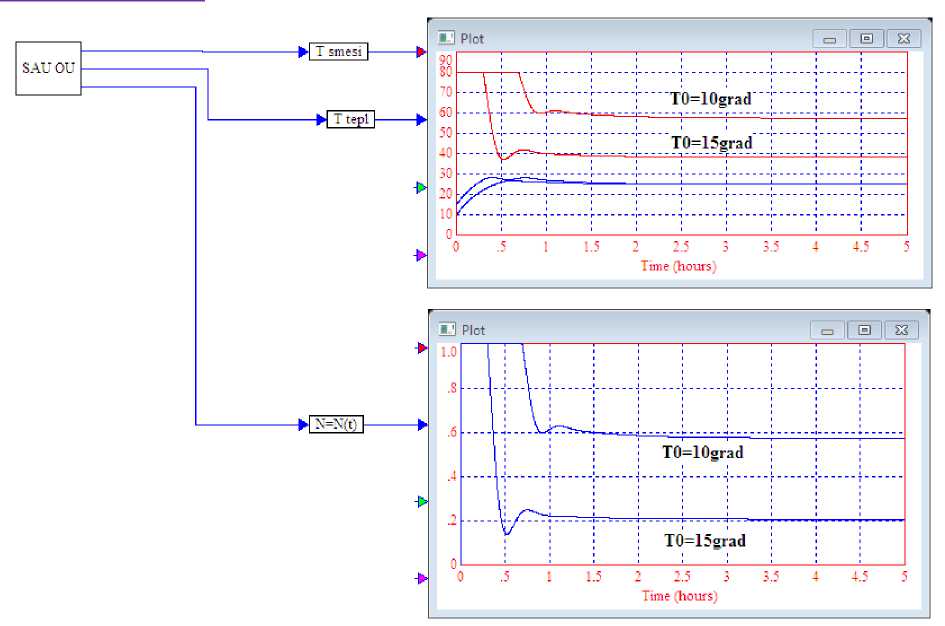Click green input connector of lower Plot
The image size is (945, 626).
tap(422, 501)
